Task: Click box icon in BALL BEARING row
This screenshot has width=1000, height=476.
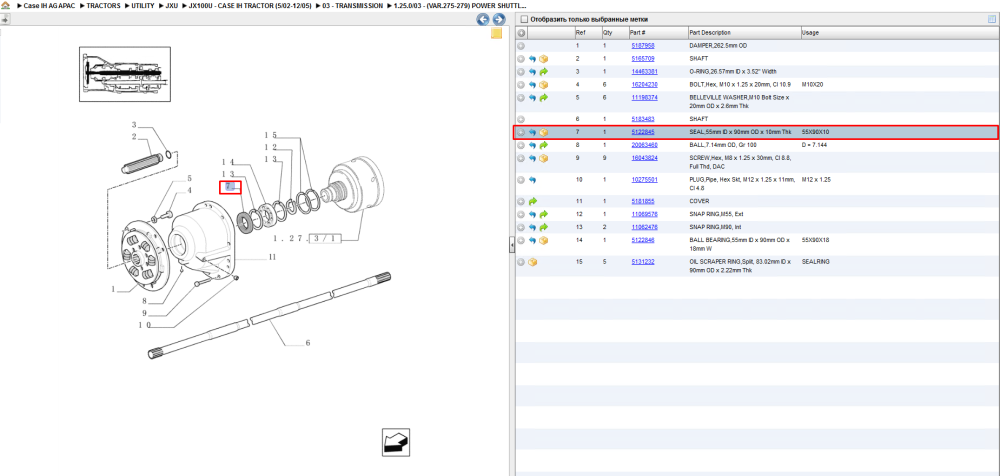Action: coord(543,240)
